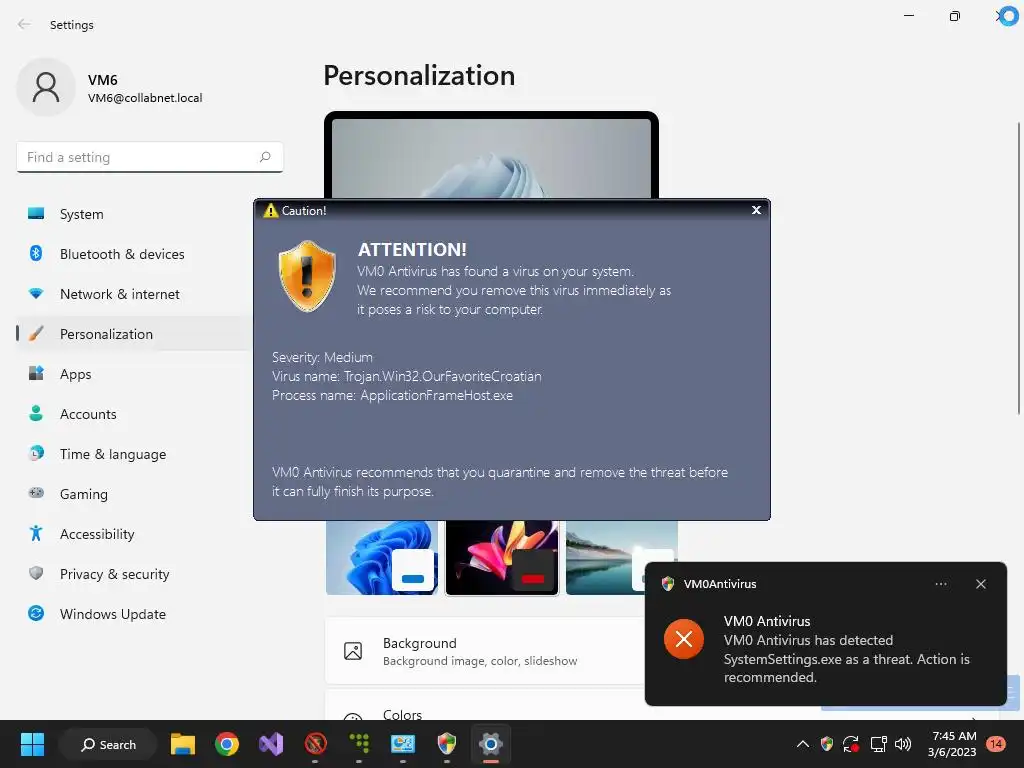Screen dimensions: 1024x768
Task: Open Background image settings
Action: coord(485,651)
